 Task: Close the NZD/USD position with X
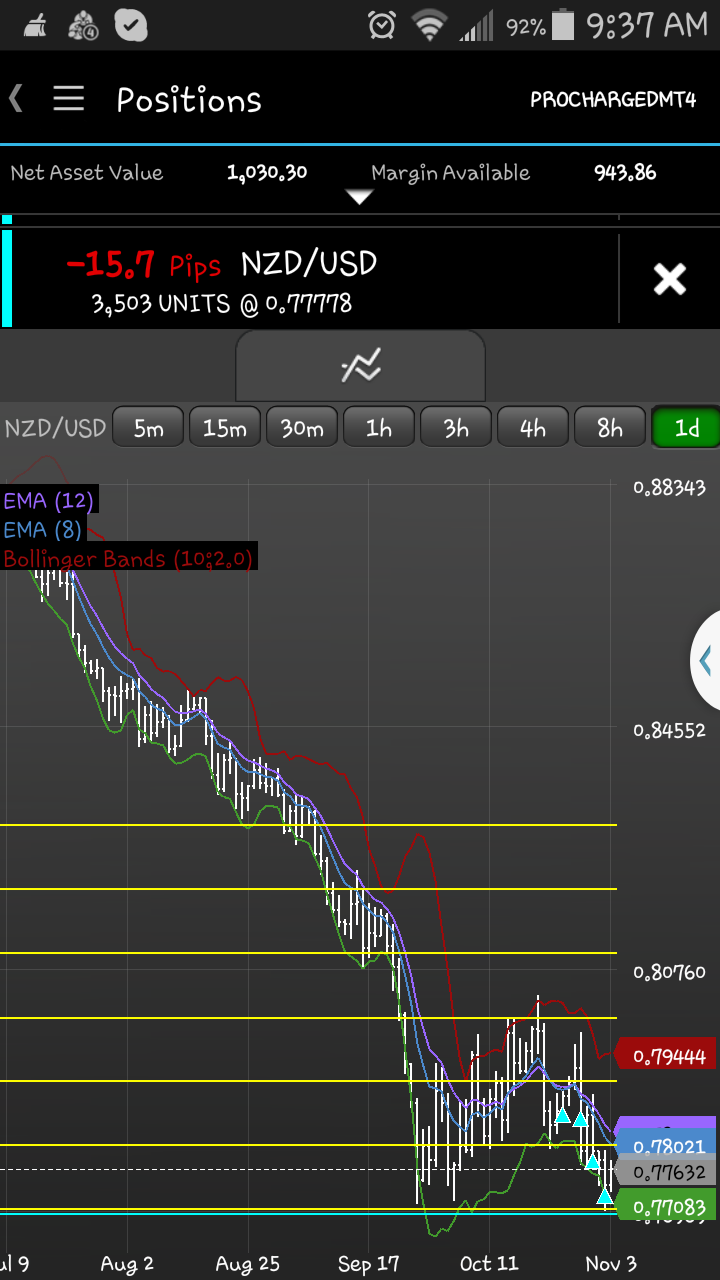coord(669,279)
